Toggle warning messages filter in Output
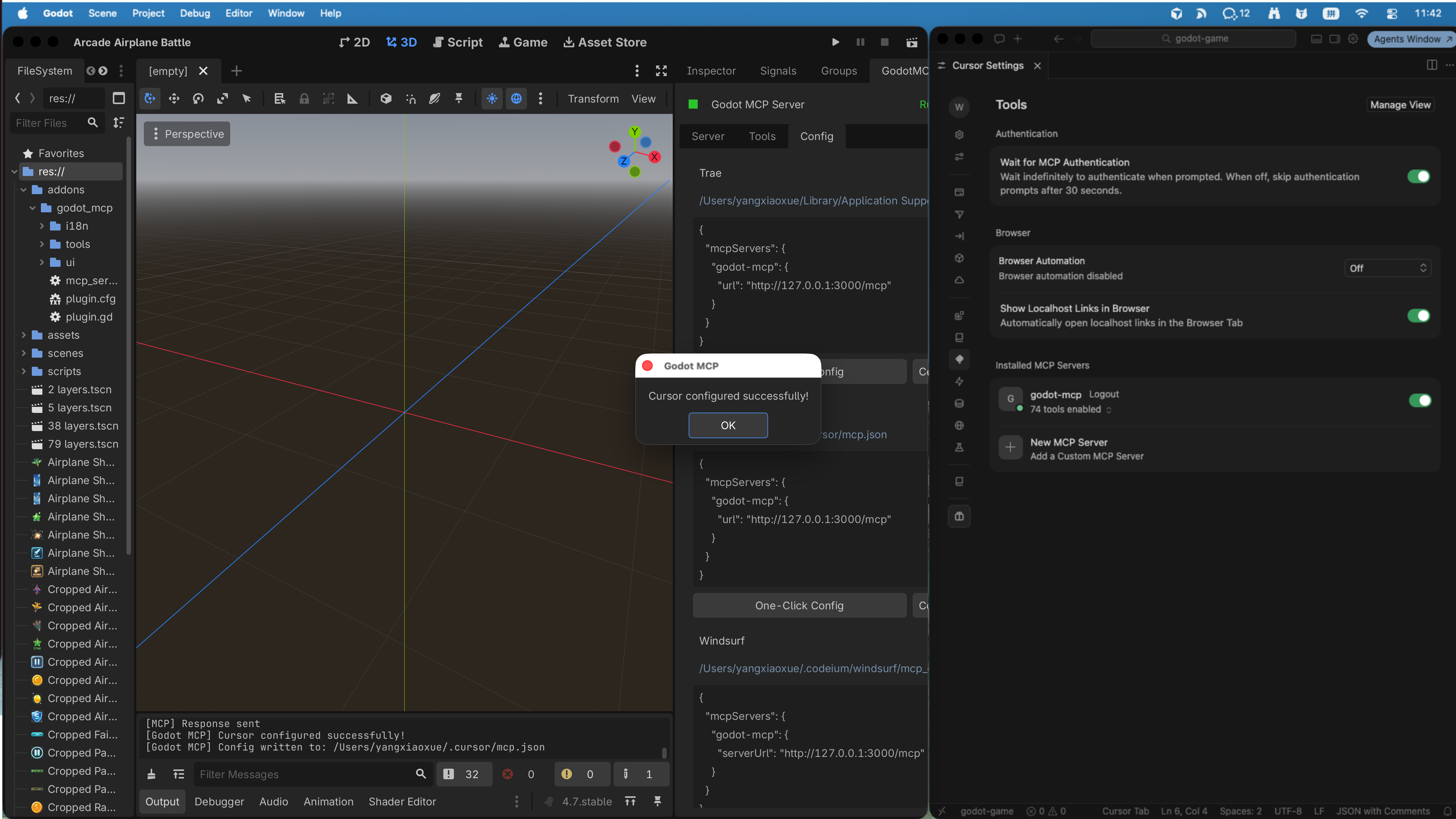The image size is (1456, 819). (x=581, y=774)
